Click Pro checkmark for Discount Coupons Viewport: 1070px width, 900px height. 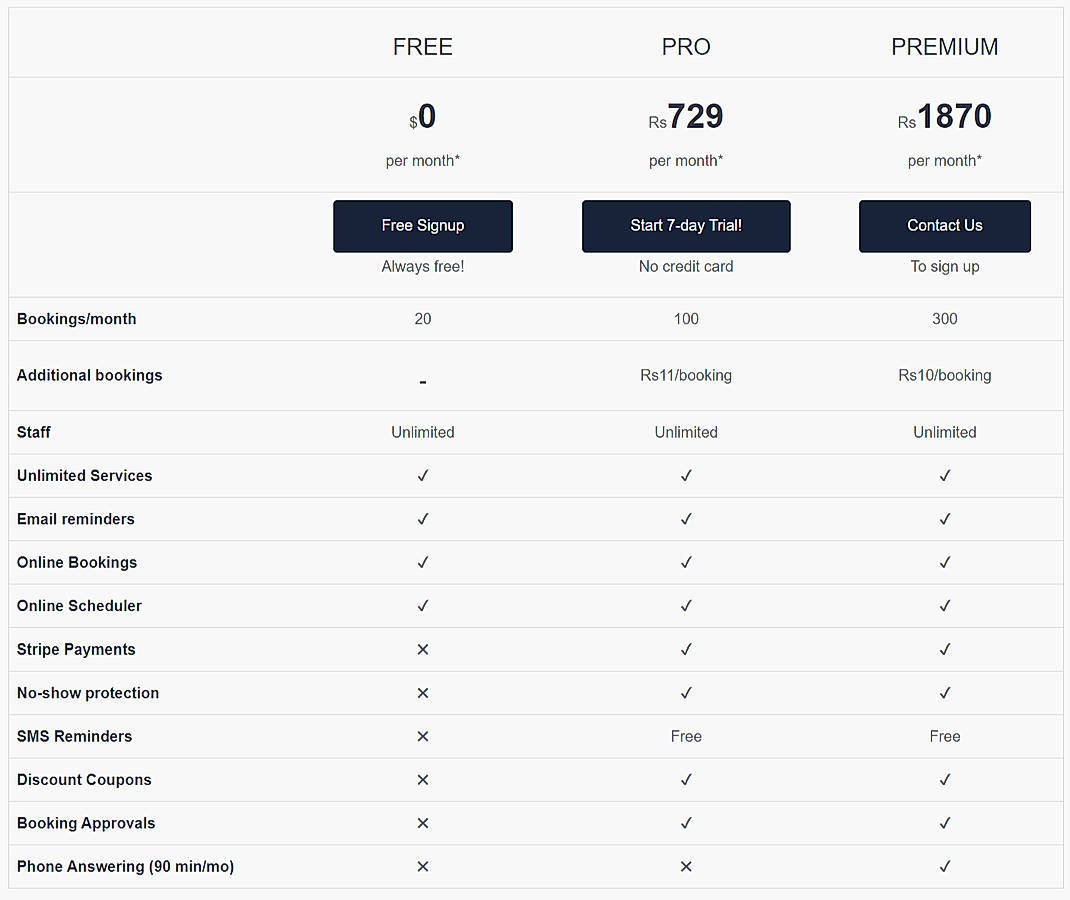click(x=686, y=780)
